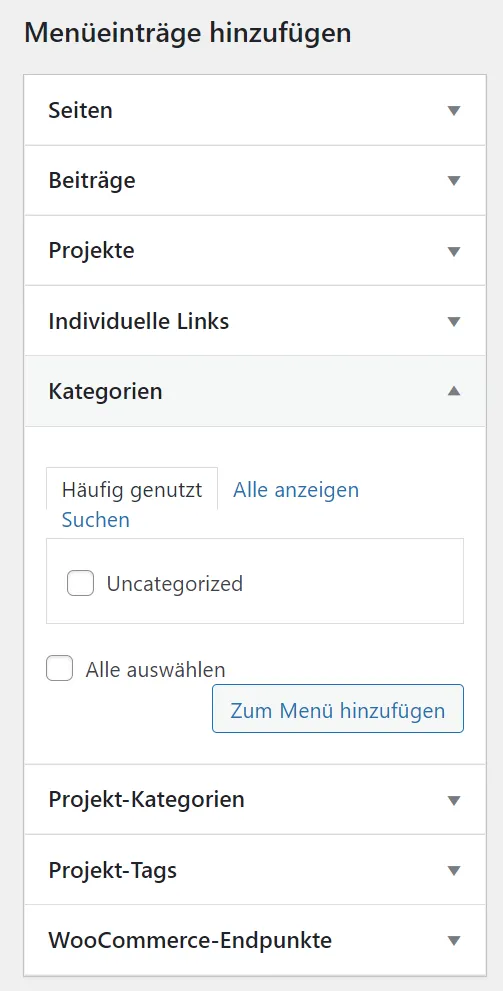The image size is (503, 991).
Task: Click the Projekte section arrow icon
Action: (453, 252)
